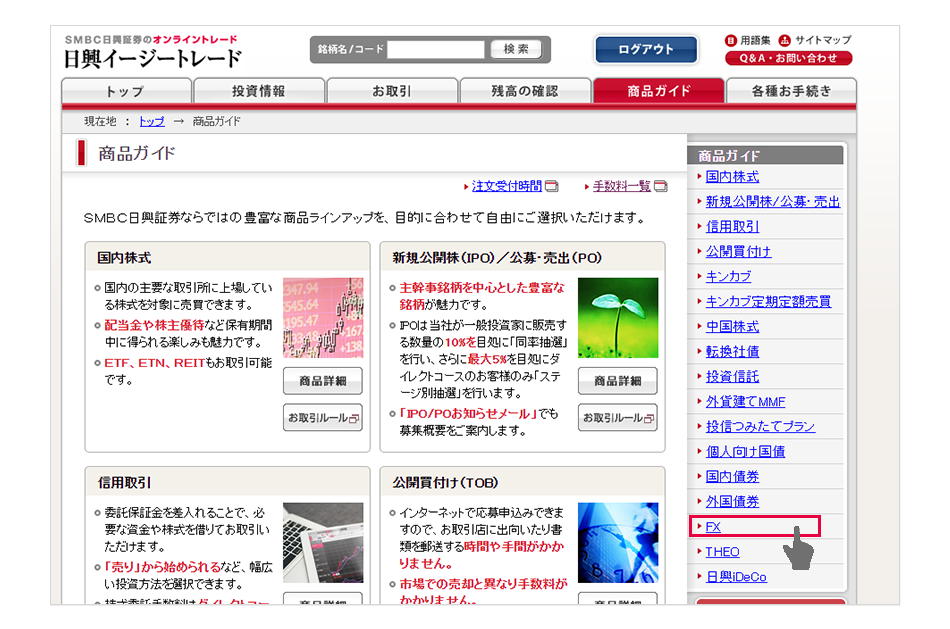This screenshot has width=950, height=629.
Task: Click the 国内株式 stock chart thumbnail
Action: pyautogui.click(x=322, y=318)
